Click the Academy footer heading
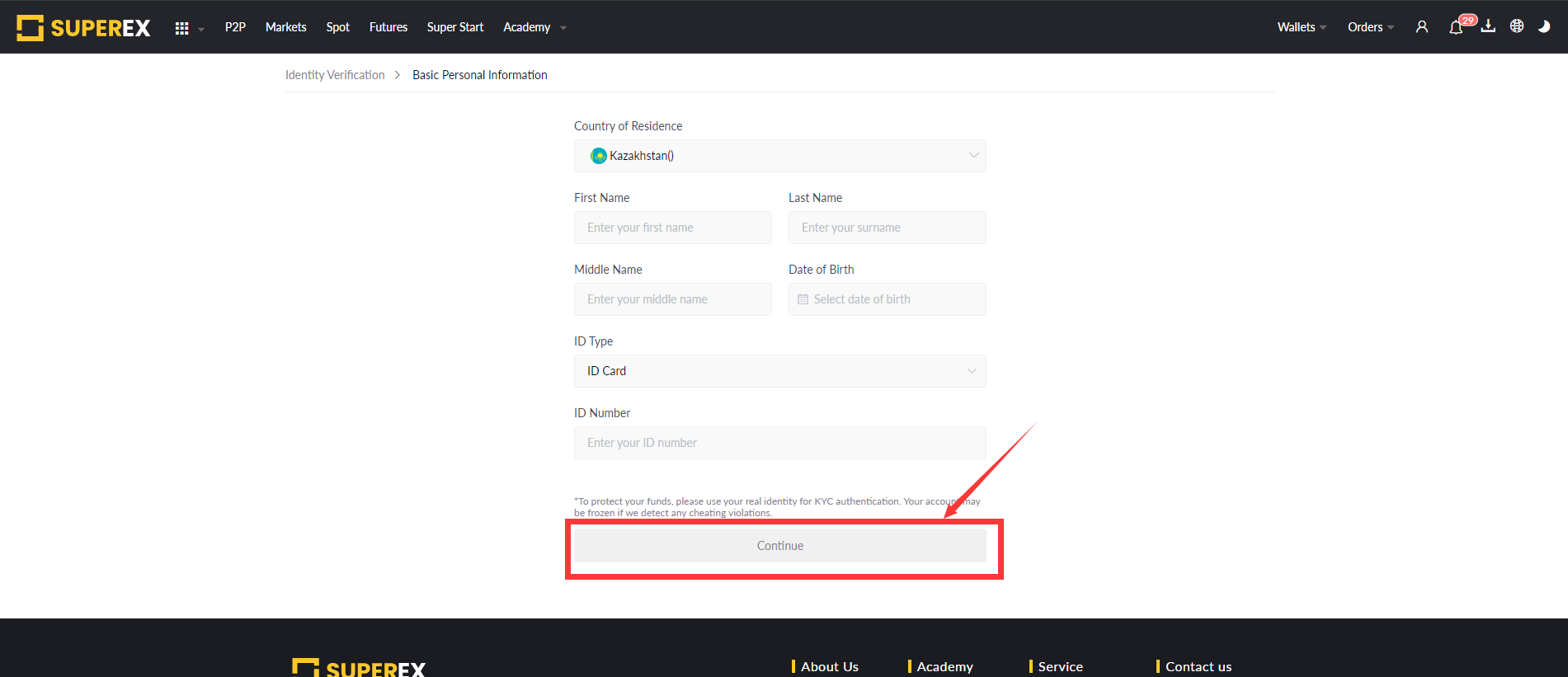The image size is (1568, 677). point(945,666)
